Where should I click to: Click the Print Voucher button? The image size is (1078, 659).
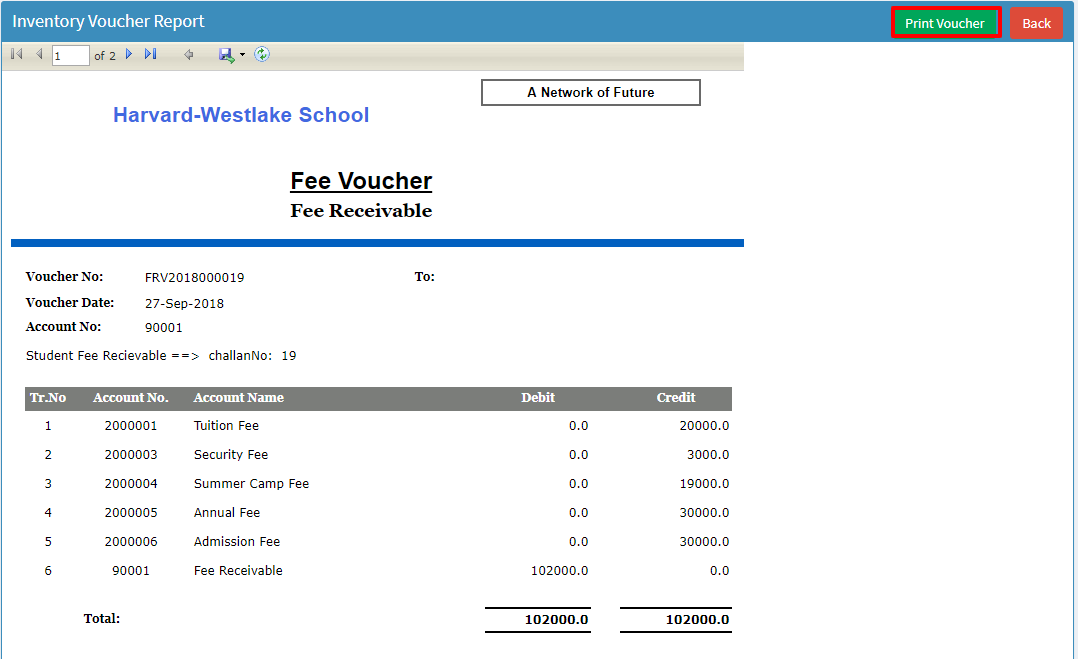[x=945, y=23]
